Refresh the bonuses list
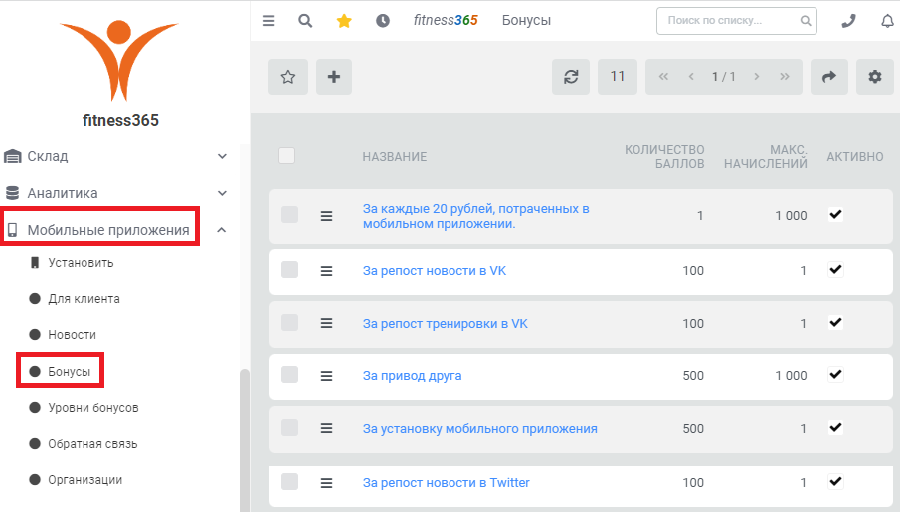The width and height of the screenshot is (900, 512). pyautogui.click(x=571, y=76)
